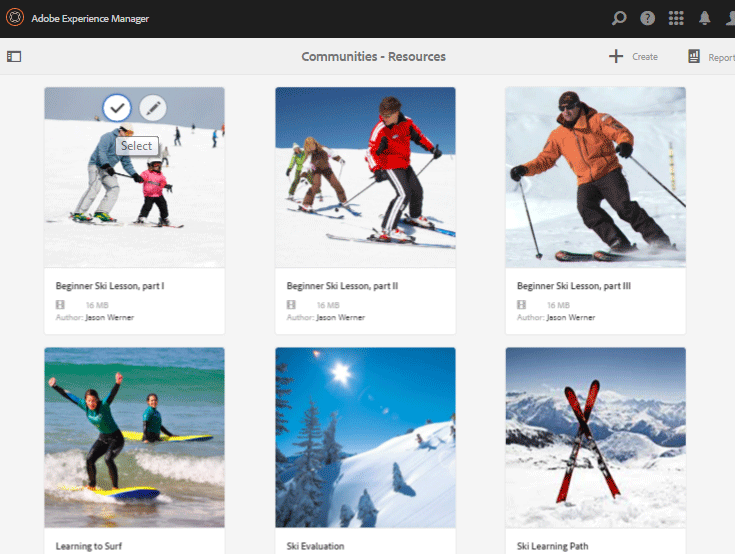The image size is (735, 554).
Task: Open the help question mark icon
Action: tap(647, 18)
